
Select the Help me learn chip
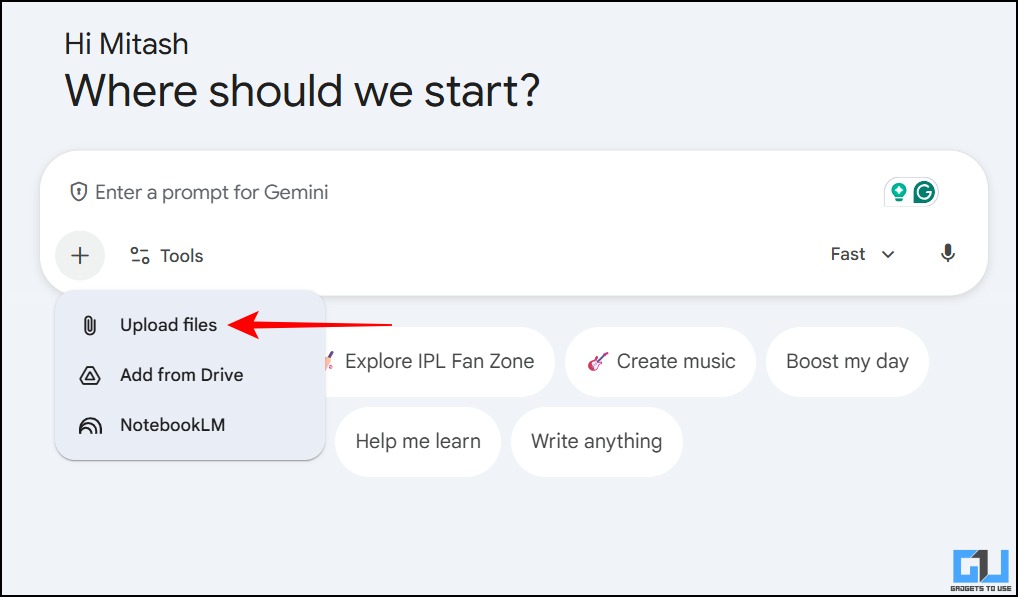pos(418,441)
